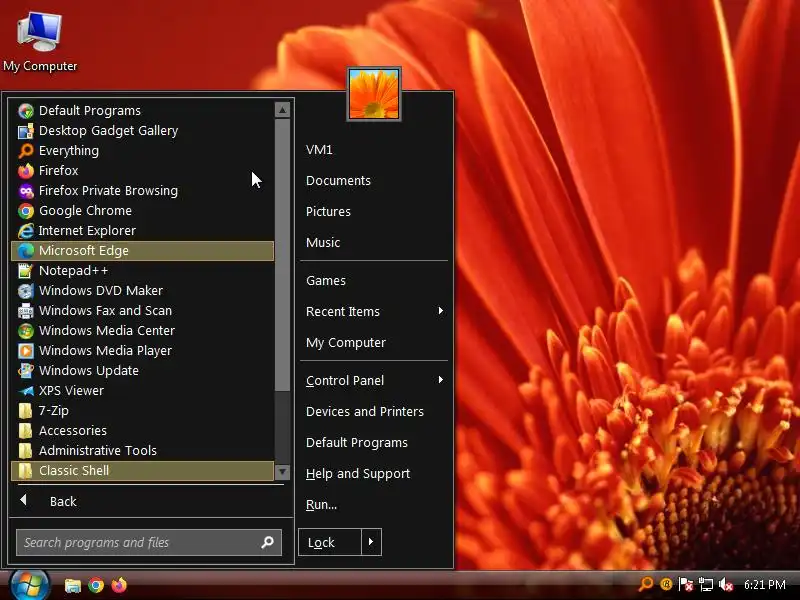Open Games from start menu
Screen dimensions: 800x600
tap(326, 281)
